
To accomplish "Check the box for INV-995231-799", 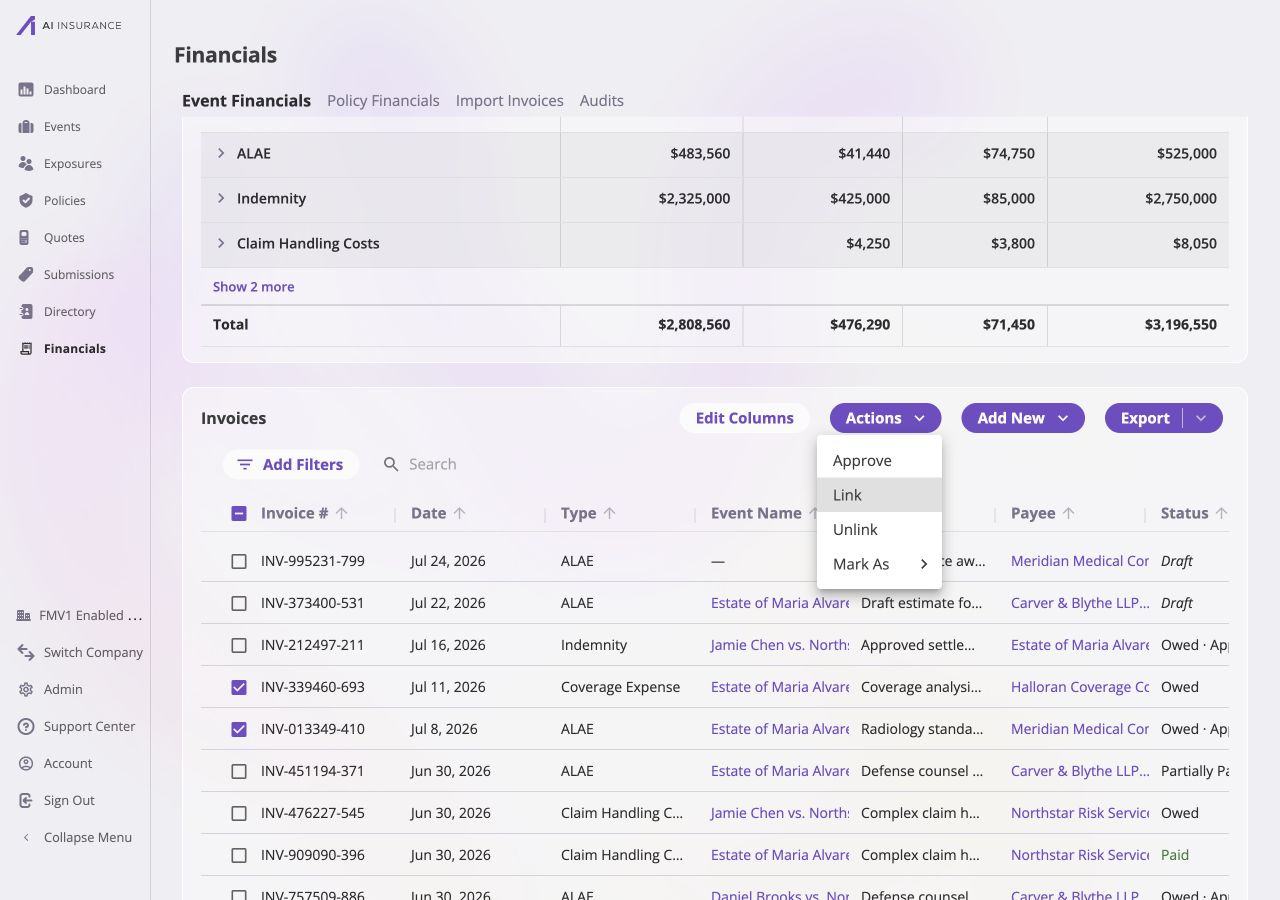I will (x=239, y=562).
